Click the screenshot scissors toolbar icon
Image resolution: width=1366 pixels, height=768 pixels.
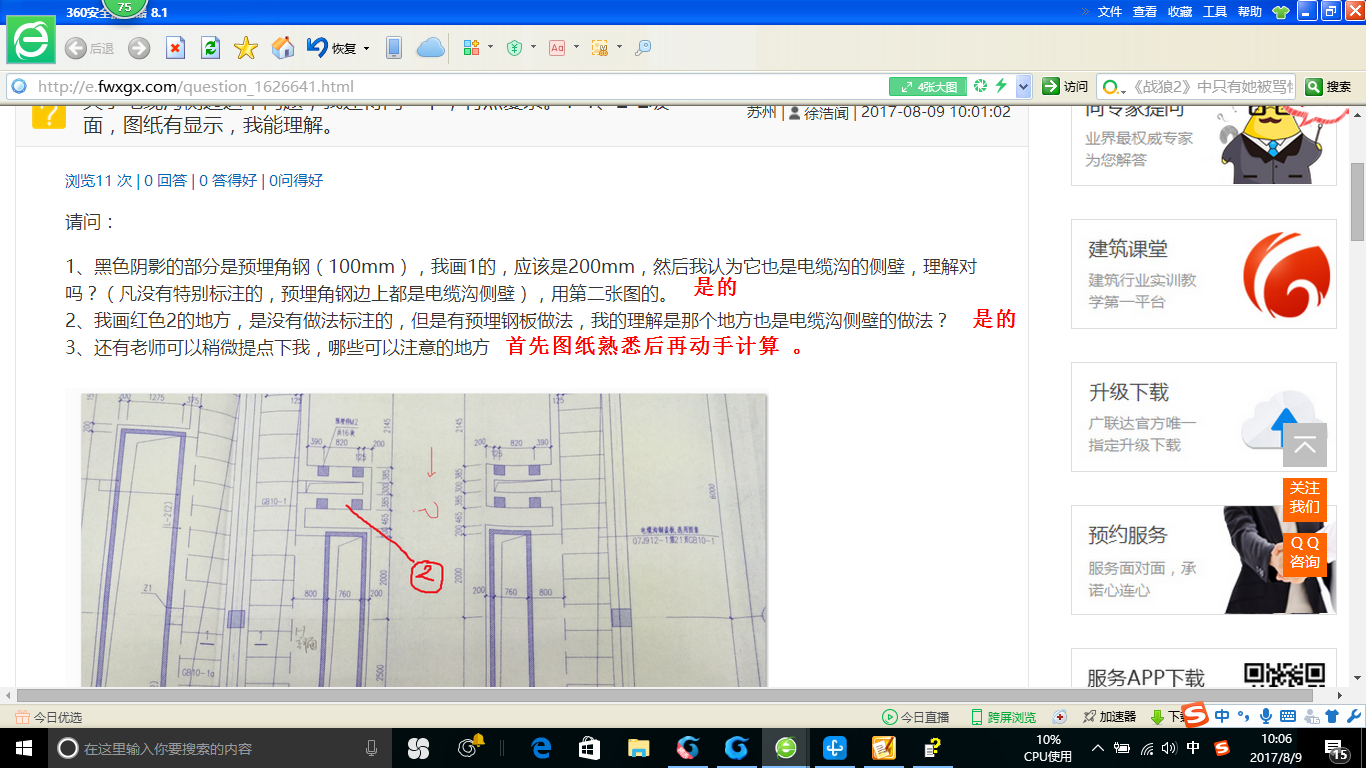coord(600,48)
